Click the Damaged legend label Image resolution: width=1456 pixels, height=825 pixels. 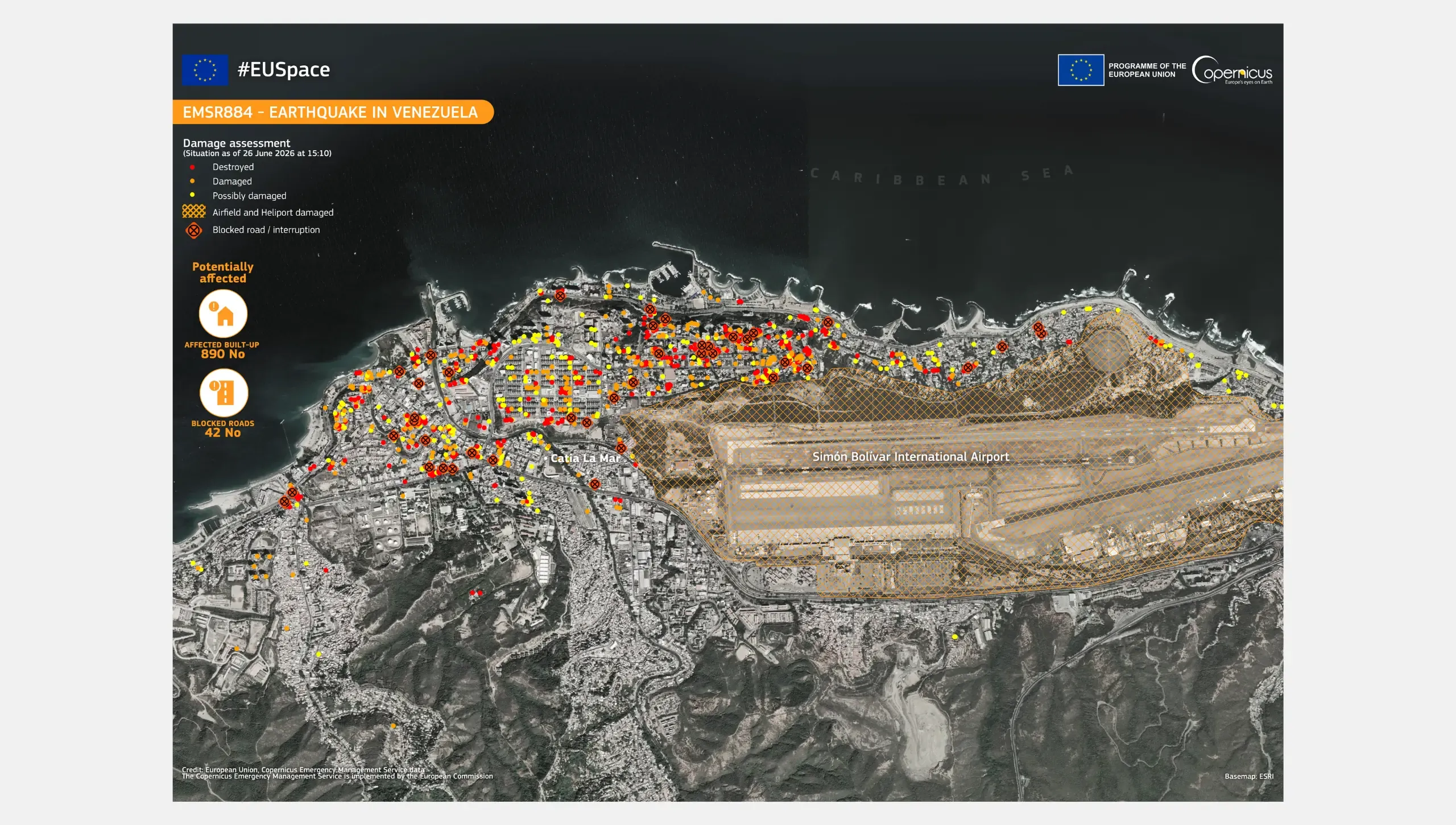pyautogui.click(x=232, y=181)
